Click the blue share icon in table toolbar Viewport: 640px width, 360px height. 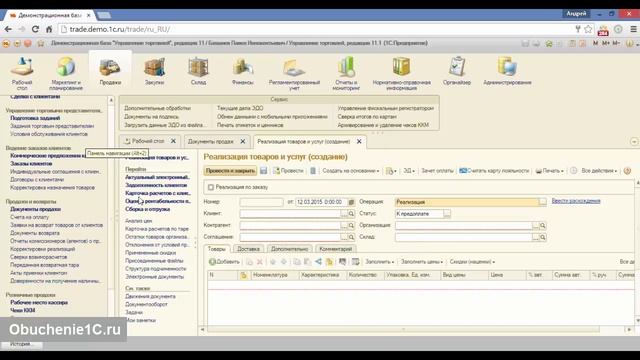coord(318,262)
